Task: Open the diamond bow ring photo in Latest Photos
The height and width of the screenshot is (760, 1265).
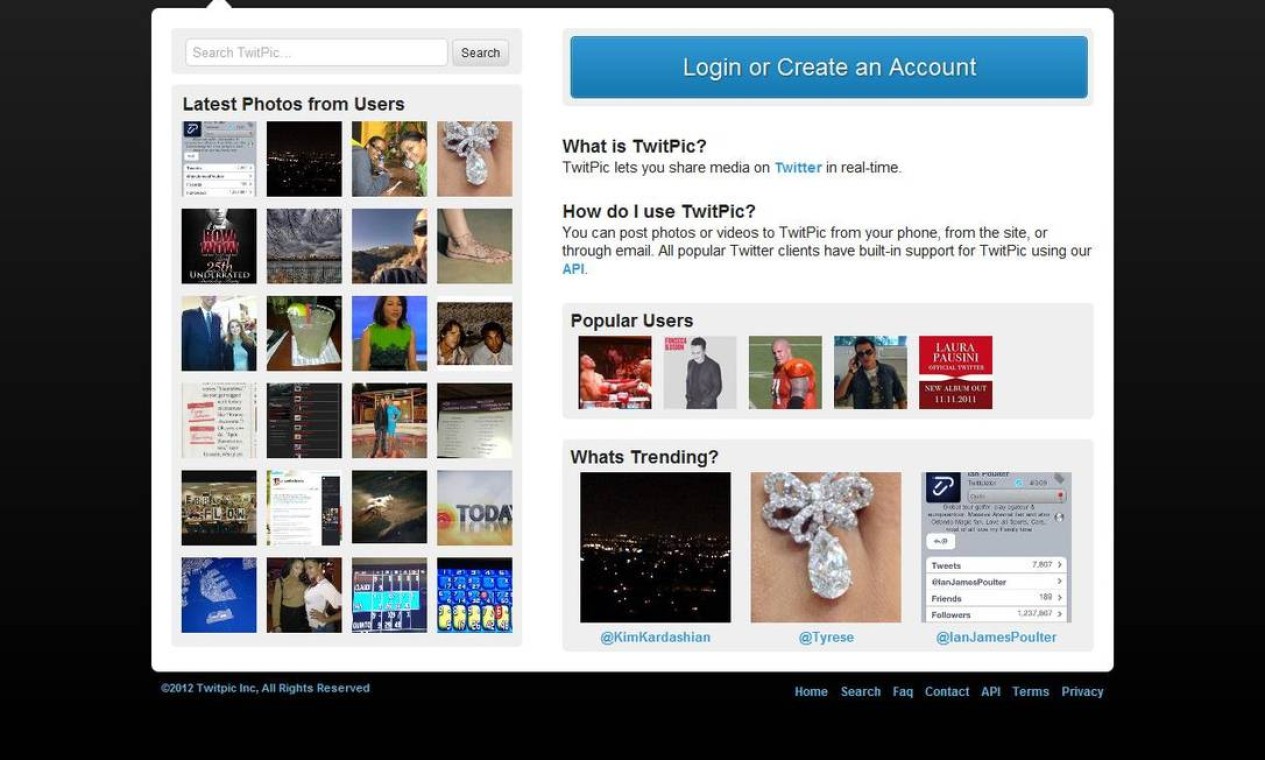Action: pyautogui.click(x=474, y=159)
